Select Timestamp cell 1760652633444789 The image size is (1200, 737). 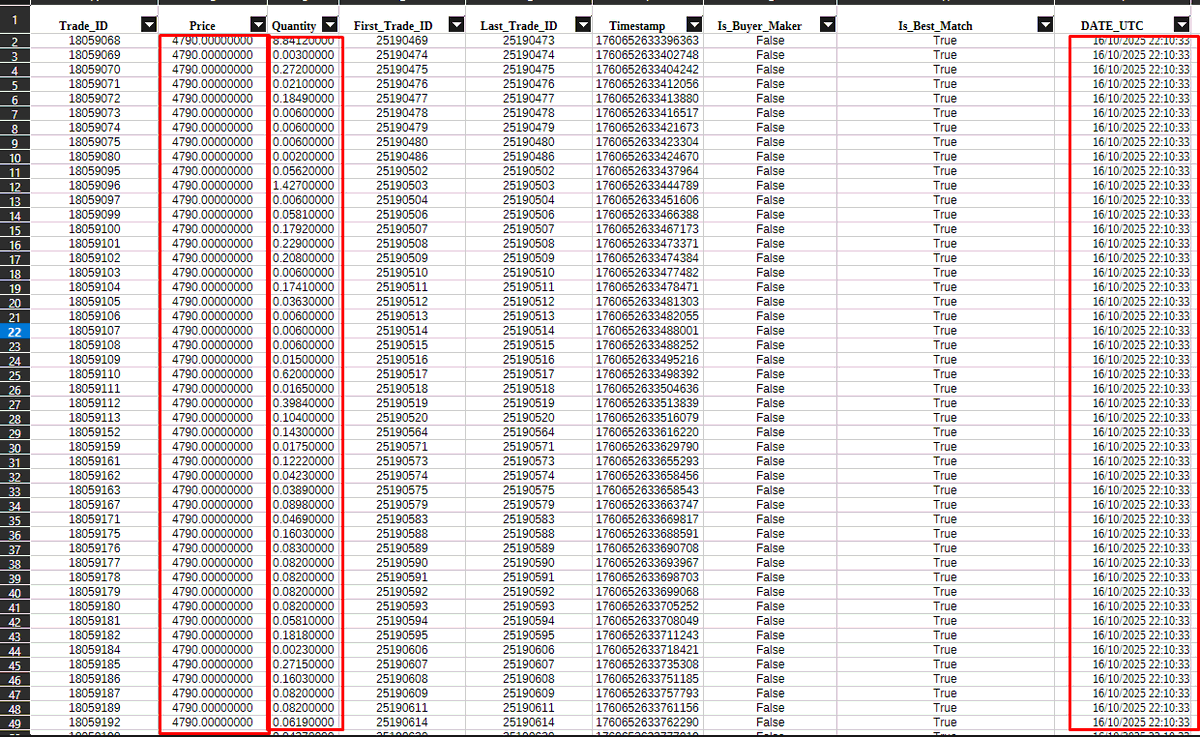click(x=647, y=185)
